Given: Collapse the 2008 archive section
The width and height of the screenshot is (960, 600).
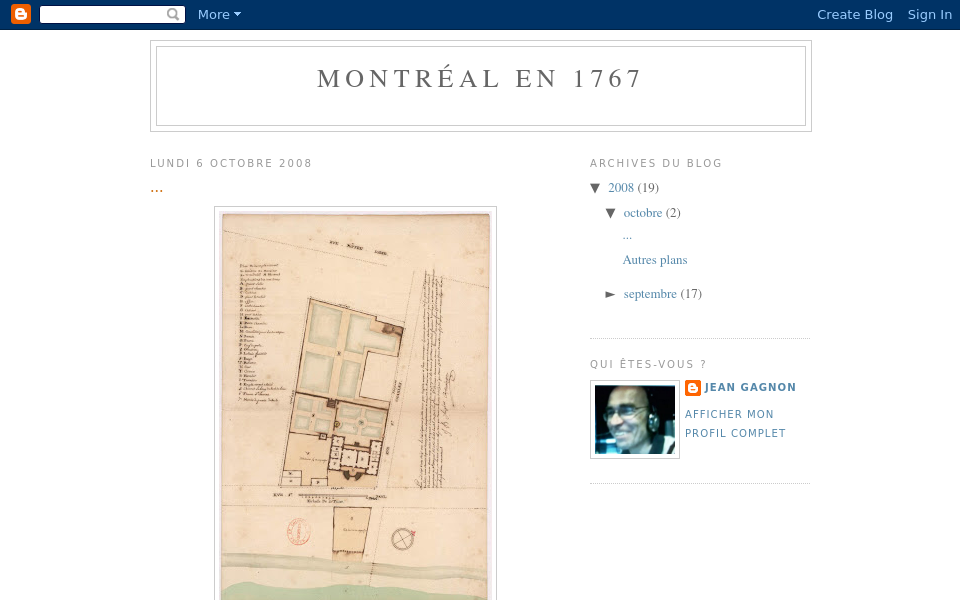Looking at the screenshot, I should pos(597,188).
